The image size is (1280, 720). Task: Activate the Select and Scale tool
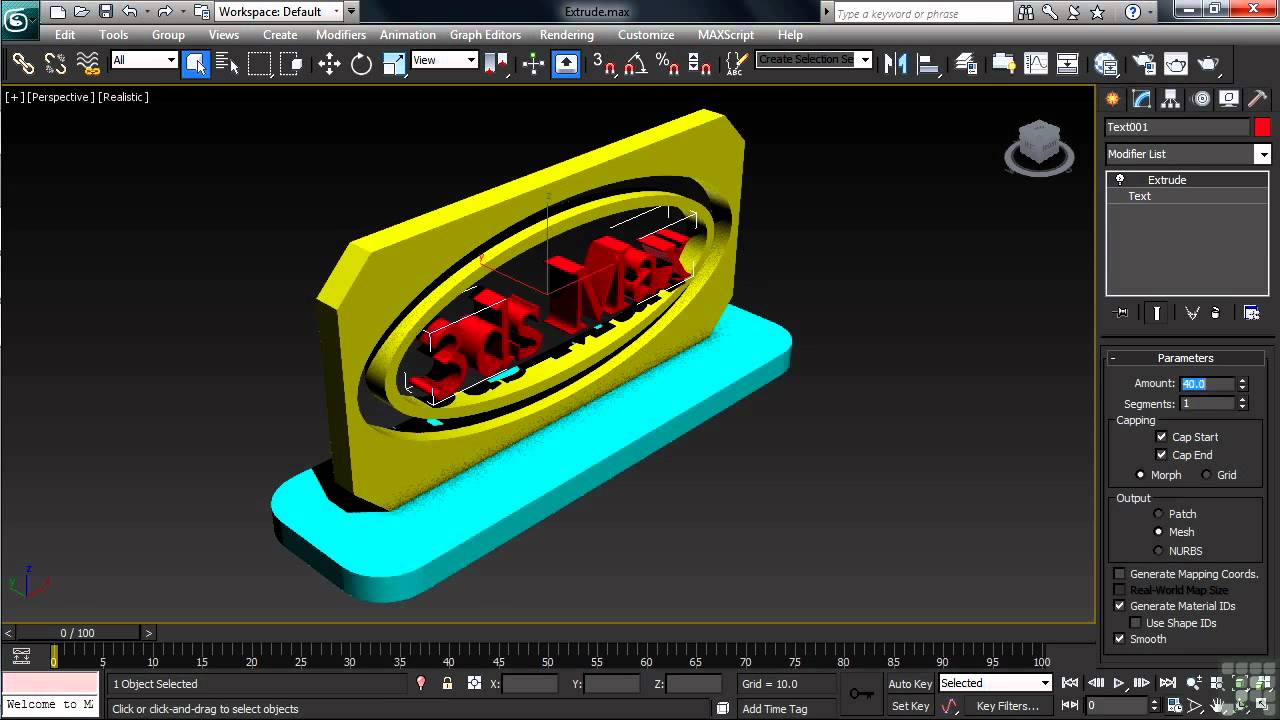[394, 64]
